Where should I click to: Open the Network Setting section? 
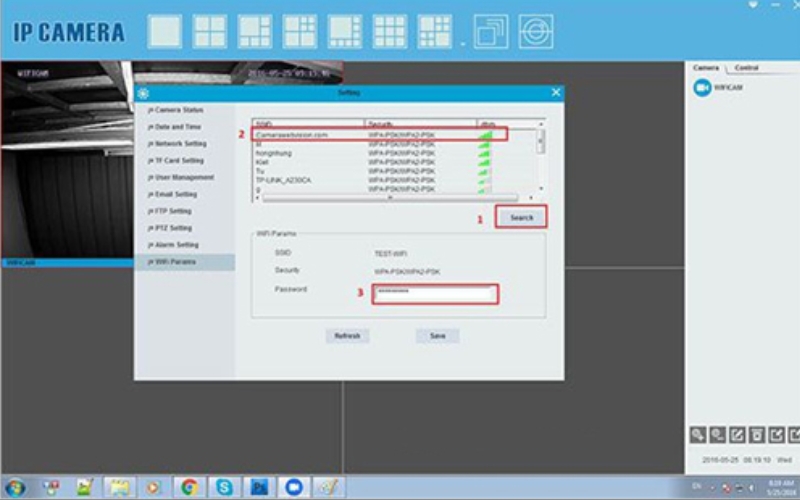pos(180,144)
